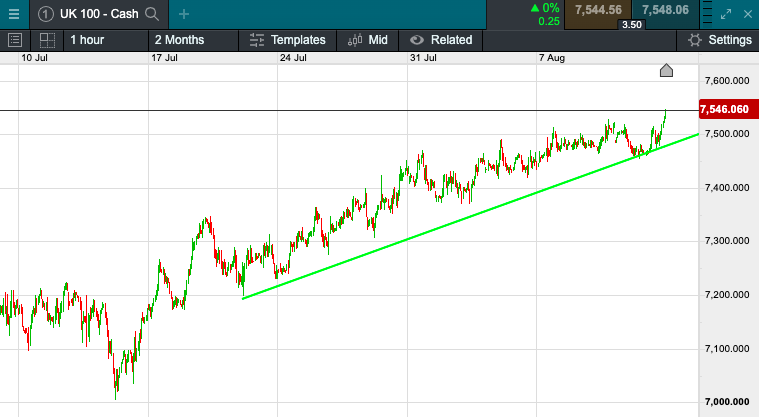759x417 pixels.
Task: Open the list view panel icon
Action: [x=15, y=40]
